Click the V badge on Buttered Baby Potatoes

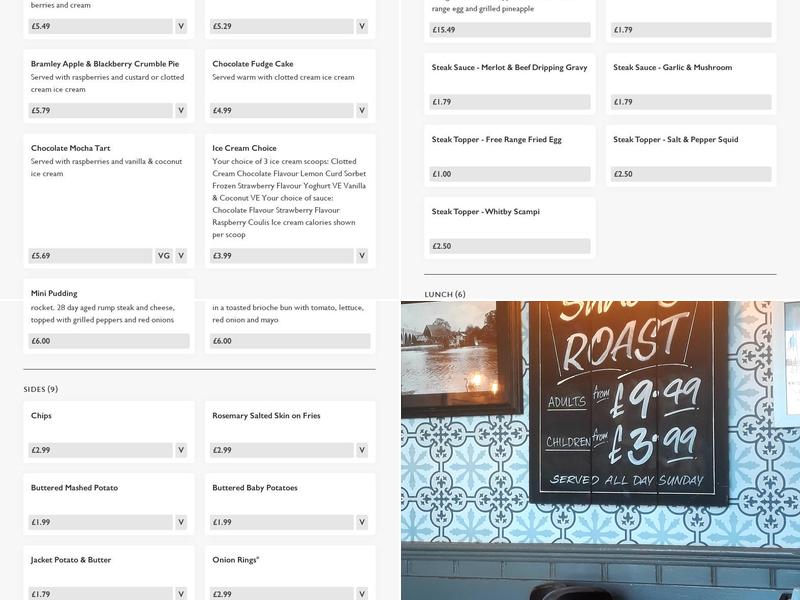(362, 522)
